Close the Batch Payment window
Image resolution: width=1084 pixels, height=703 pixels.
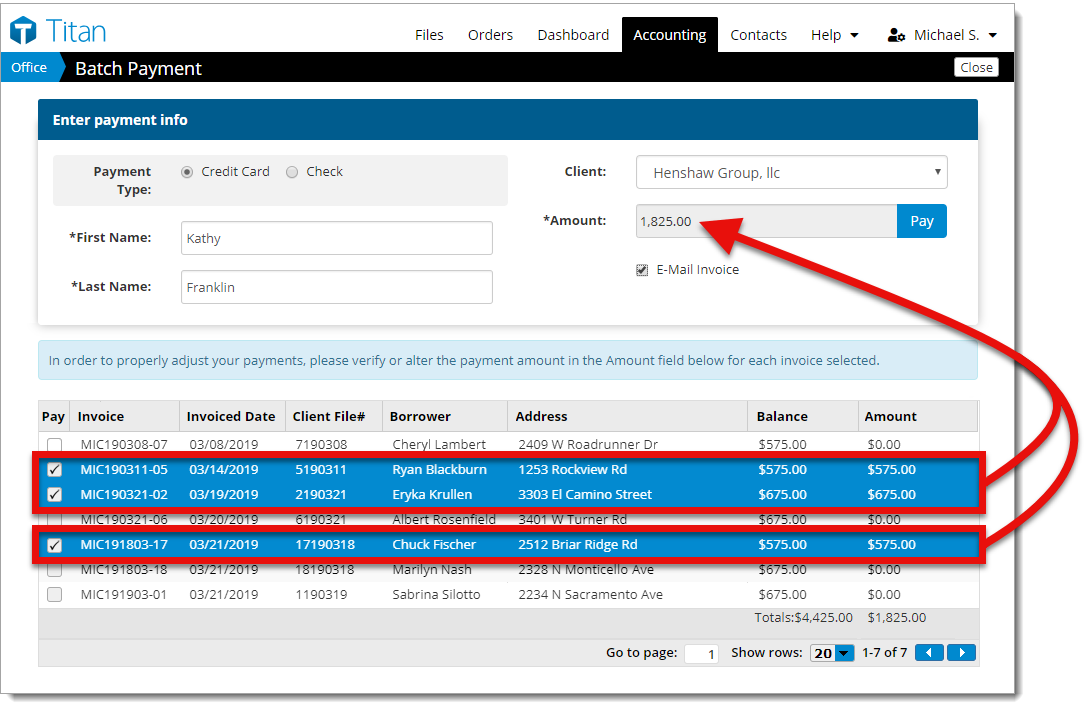[976, 68]
